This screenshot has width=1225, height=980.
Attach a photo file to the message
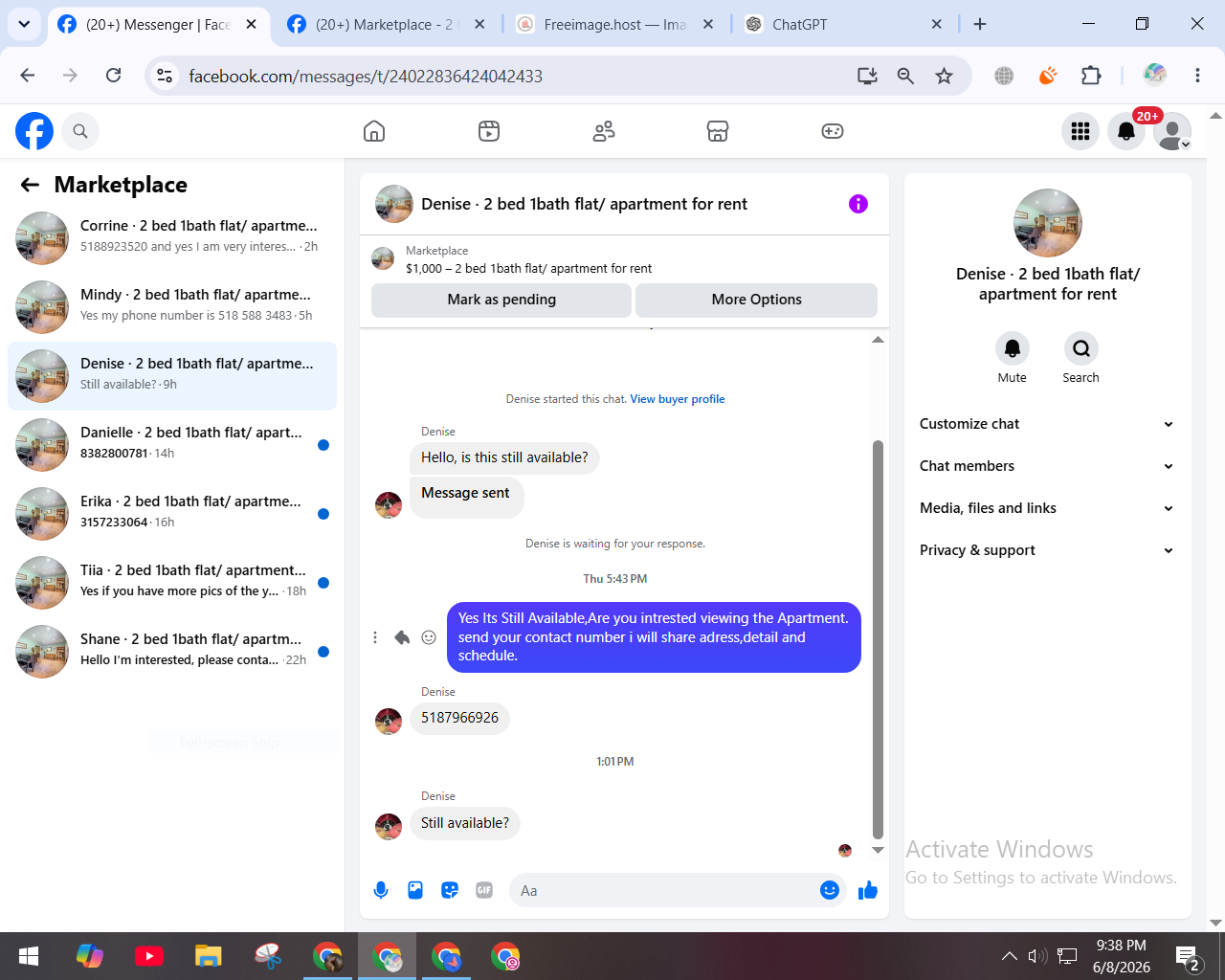coord(415,890)
